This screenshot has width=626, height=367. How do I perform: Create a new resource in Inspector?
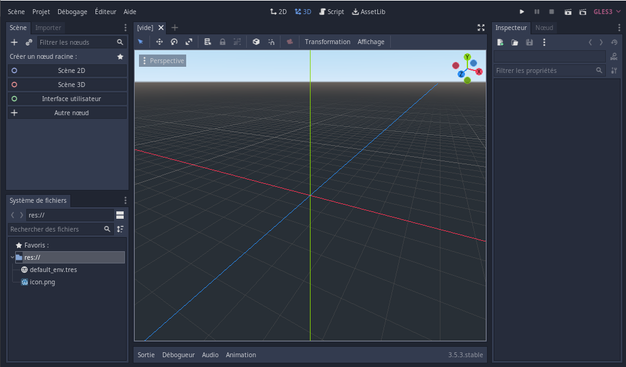pos(500,42)
